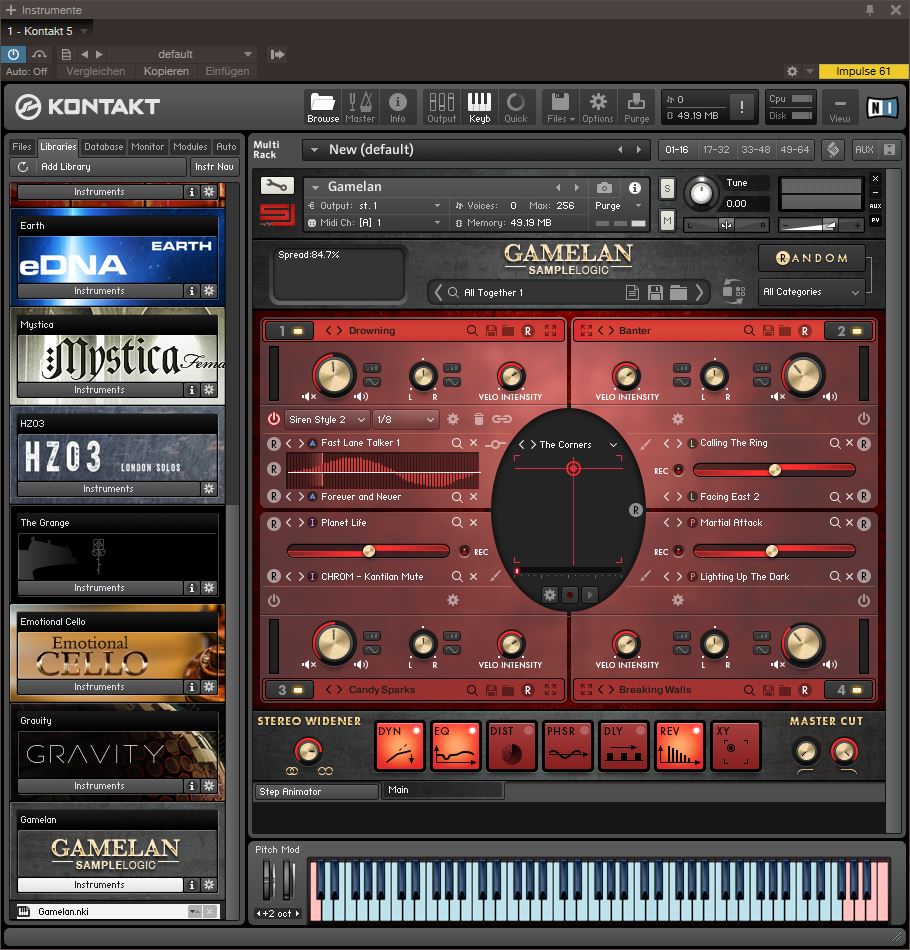Screen dimensions: 910x950
Task: Toggle the DYN effect on
Action: [399, 746]
